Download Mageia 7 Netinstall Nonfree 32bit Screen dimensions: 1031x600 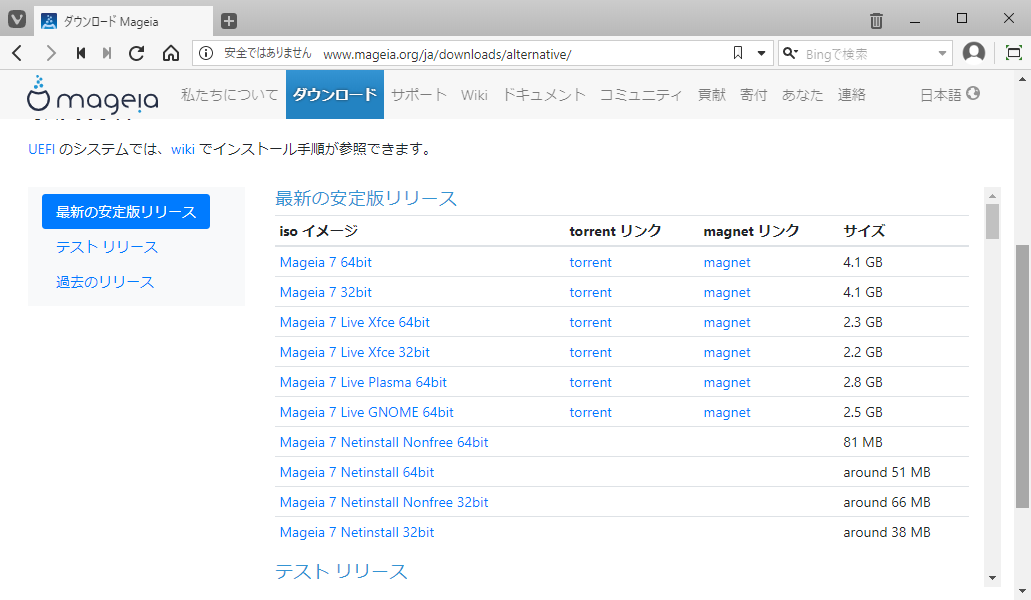pos(384,503)
